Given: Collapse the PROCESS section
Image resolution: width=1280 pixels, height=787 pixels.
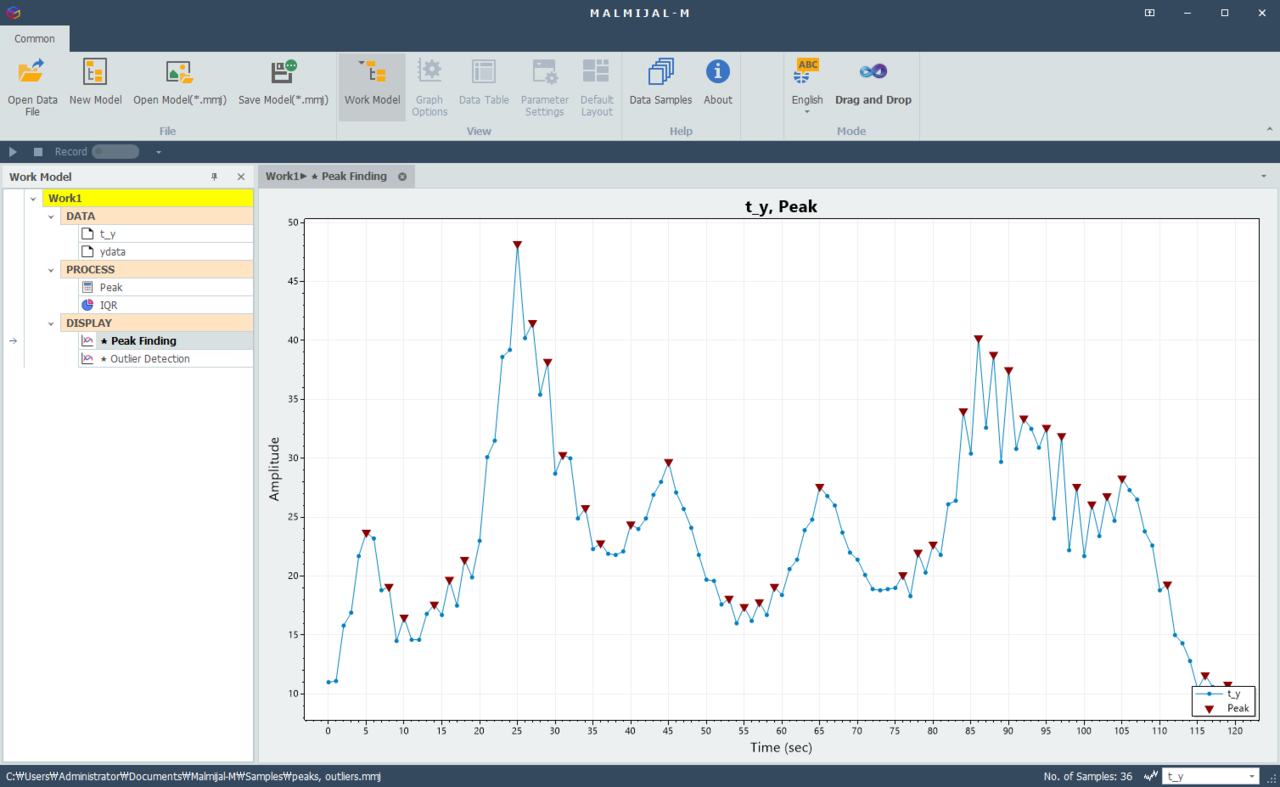Looking at the screenshot, I should tap(51, 270).
